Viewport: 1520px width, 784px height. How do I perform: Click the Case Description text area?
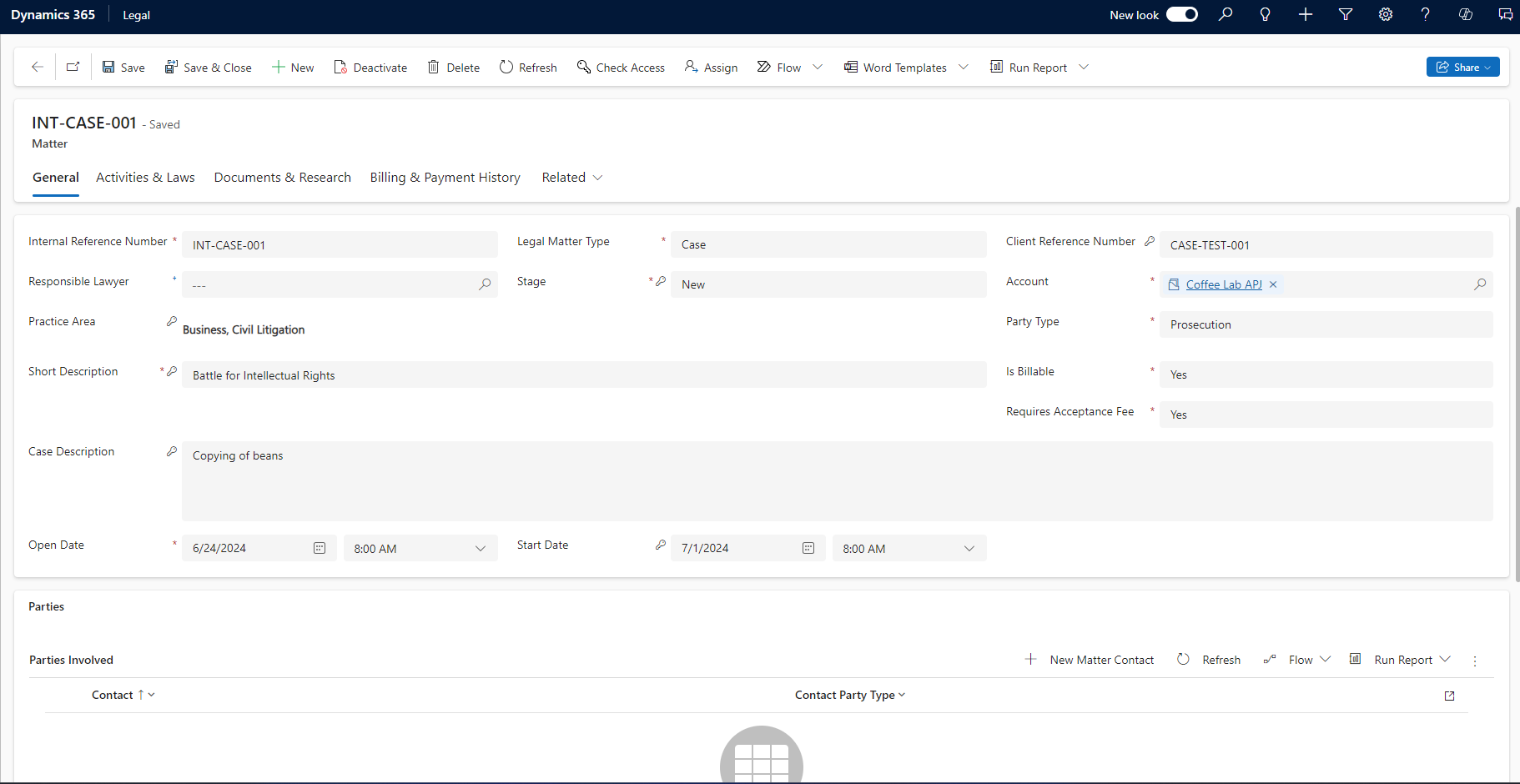[837, 481]
